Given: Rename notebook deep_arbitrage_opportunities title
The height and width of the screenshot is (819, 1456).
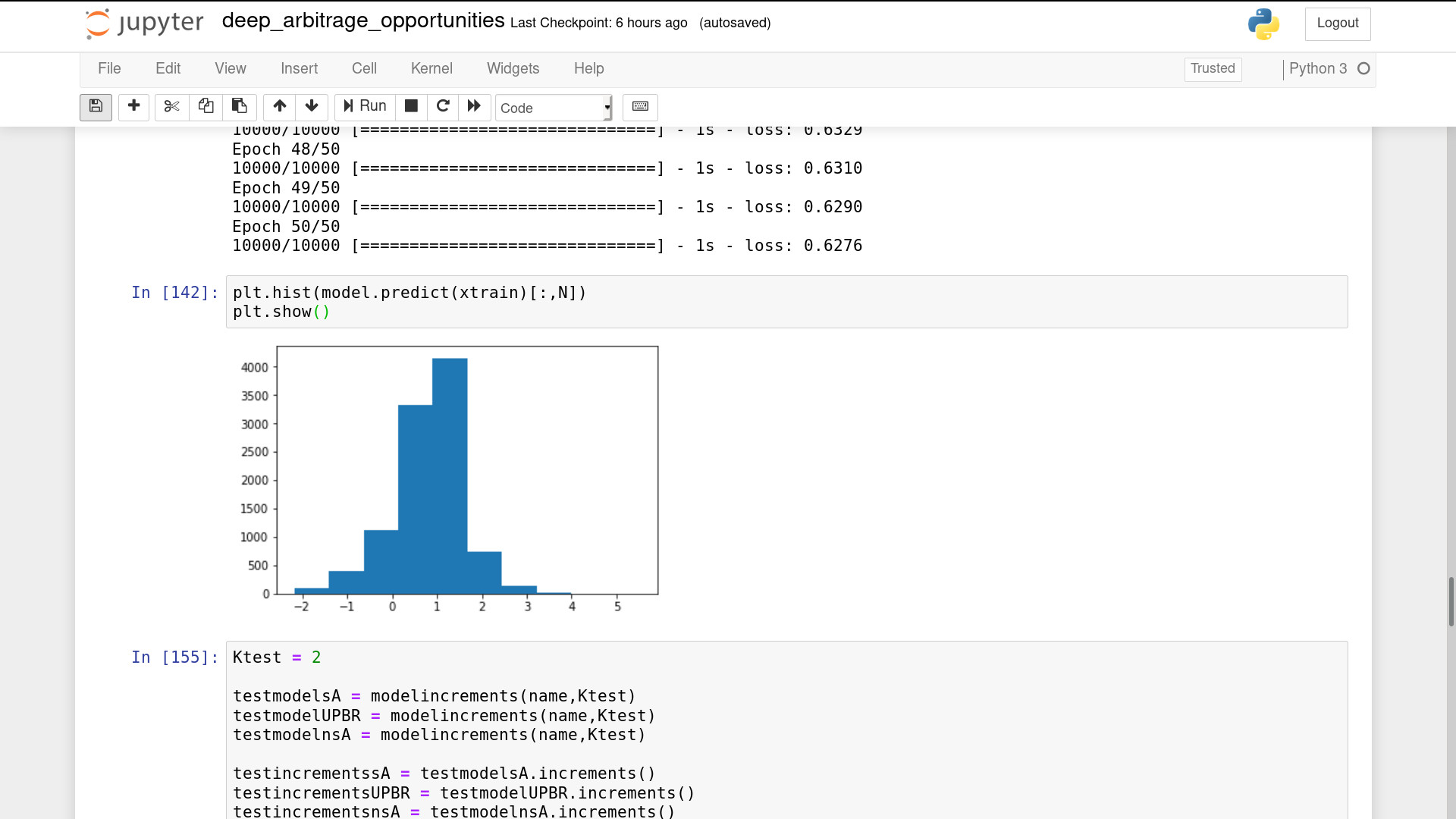Looking at the screenshot, I should tap(363, 21).
